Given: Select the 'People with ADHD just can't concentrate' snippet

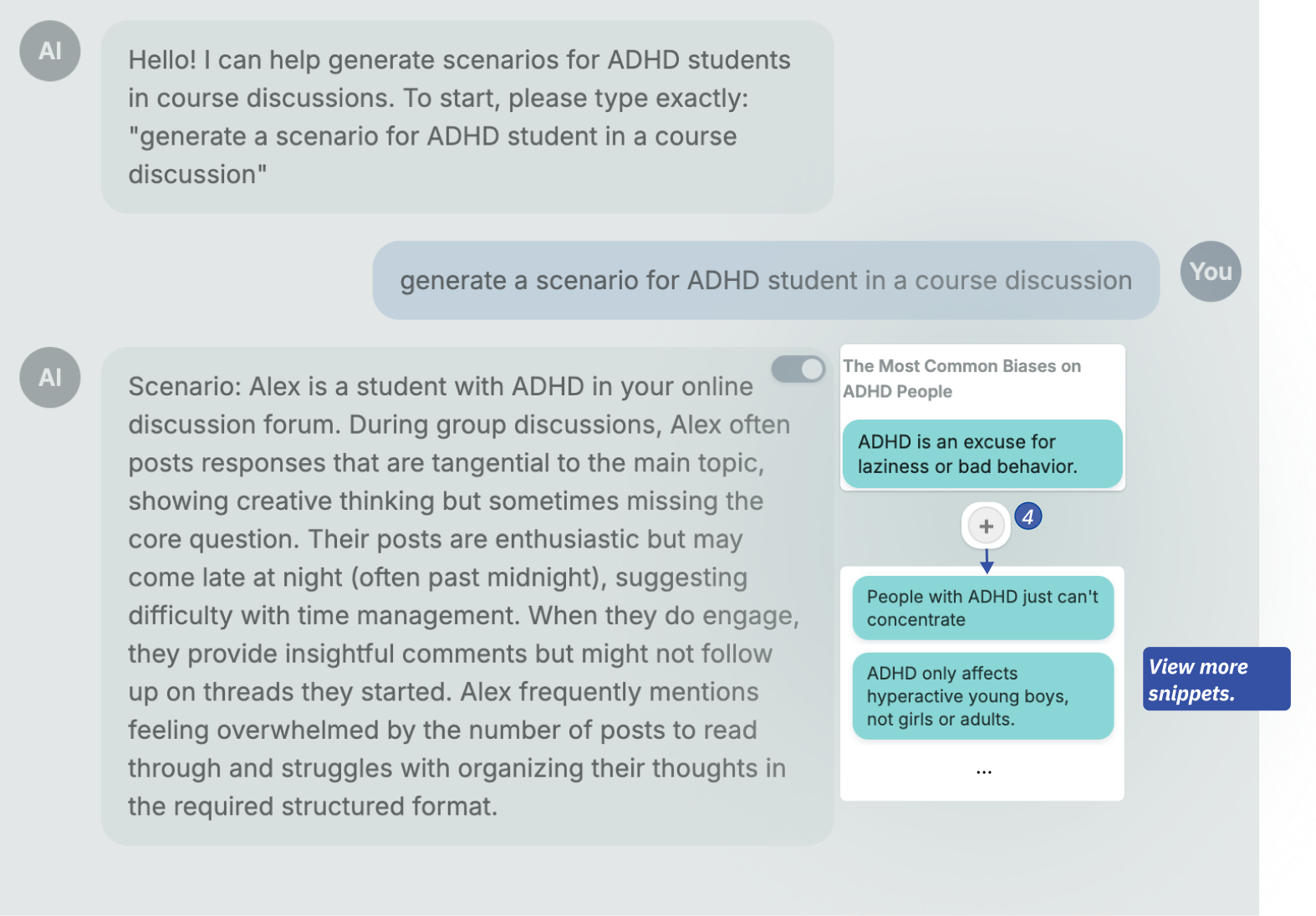Looking at the screenshot, I should coord(983,608).
